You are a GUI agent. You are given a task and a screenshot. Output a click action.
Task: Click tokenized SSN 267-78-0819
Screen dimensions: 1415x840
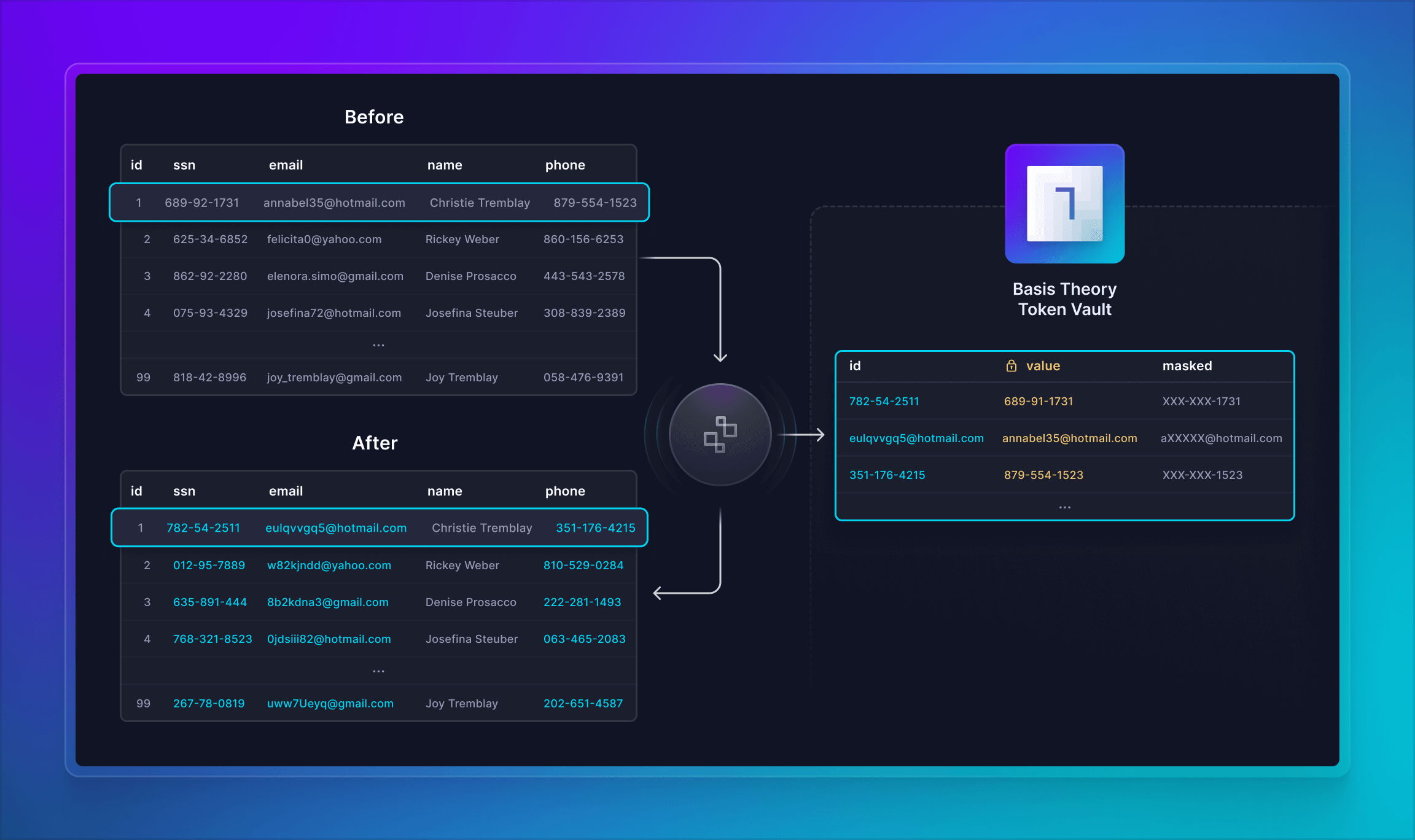pyautogui.click(x=209, y=704)
